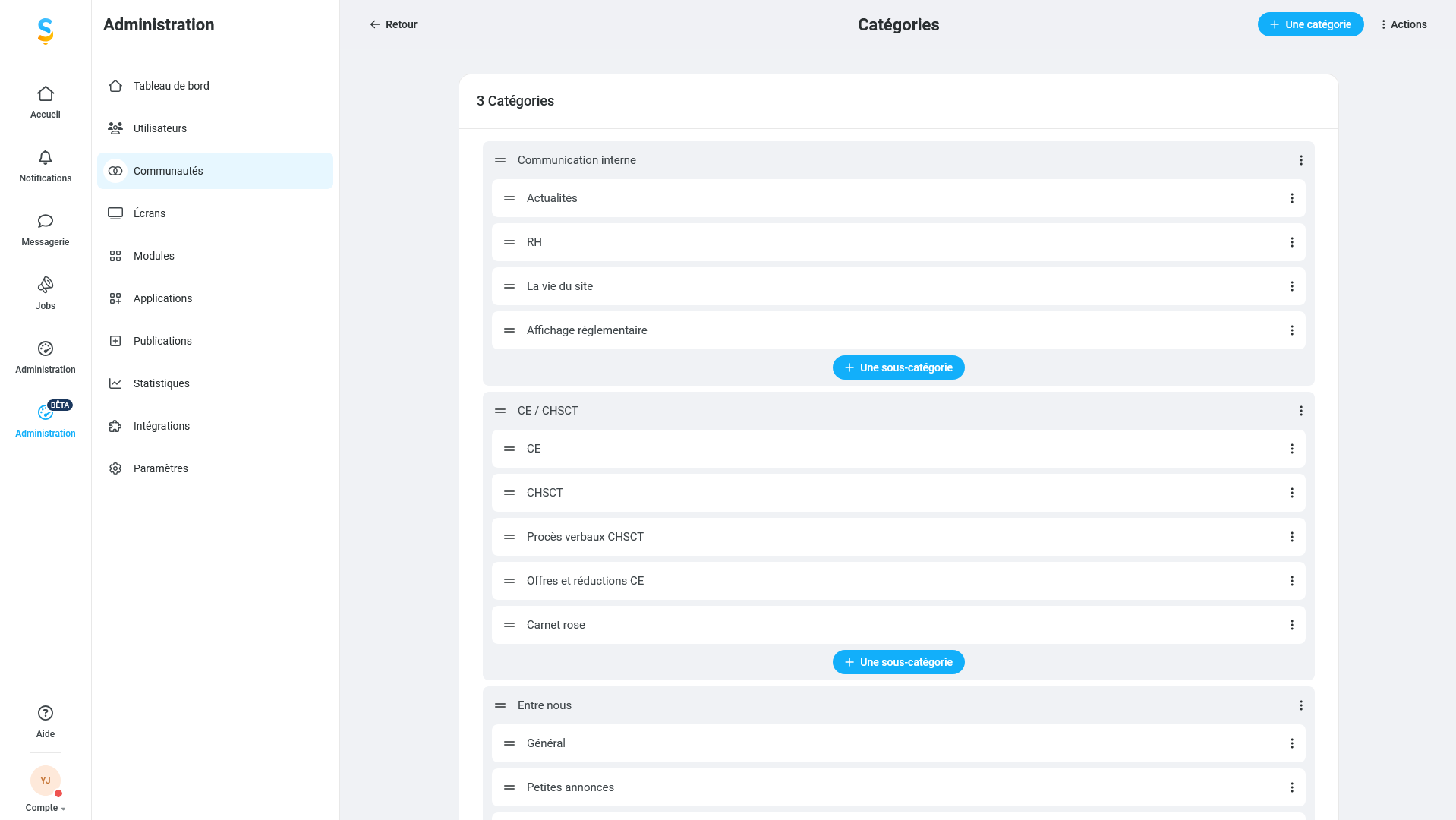Open options menu for CE subcategory

coord(1292,449)
